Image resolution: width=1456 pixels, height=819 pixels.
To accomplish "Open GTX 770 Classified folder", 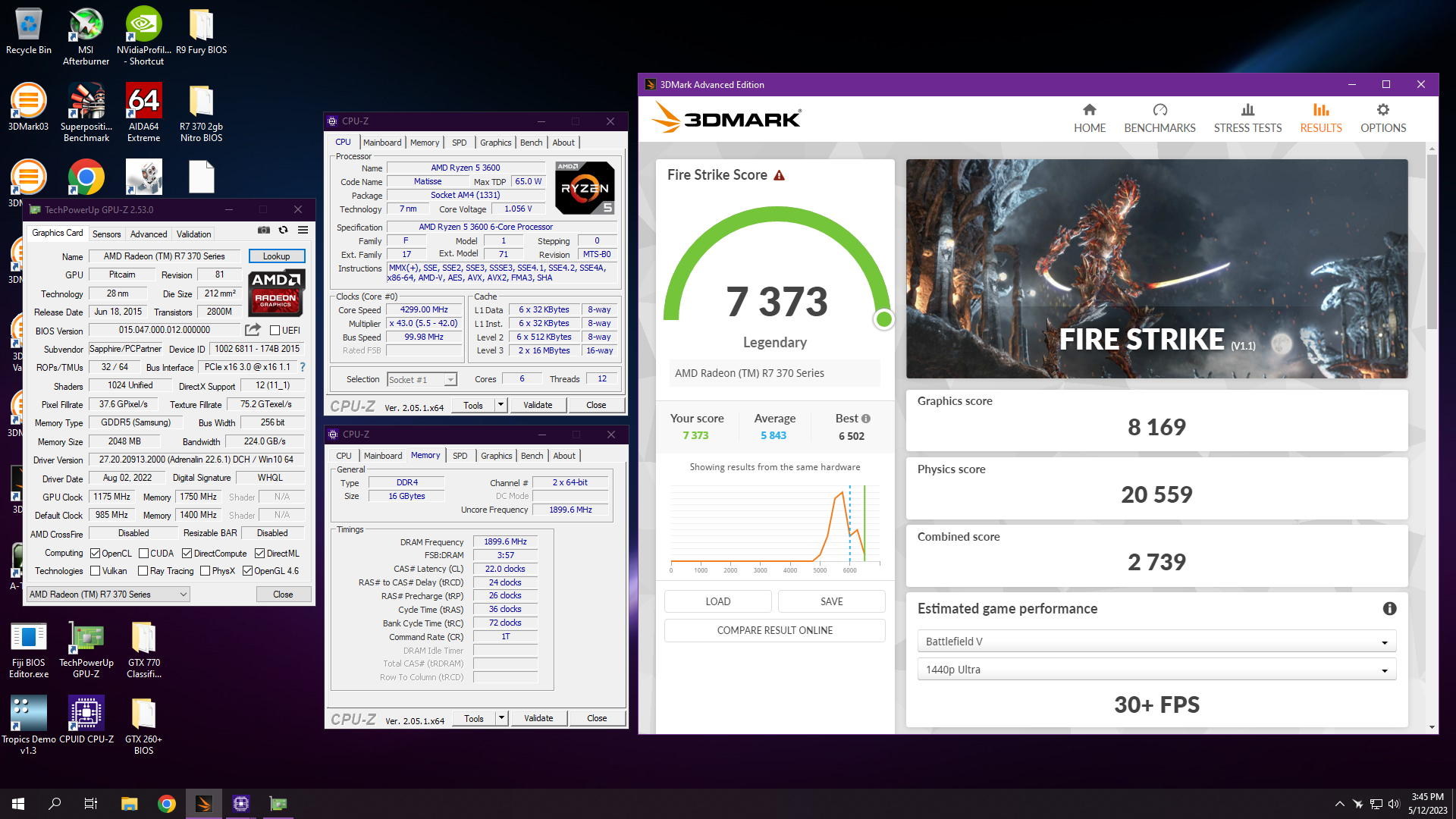I will 143,649.
